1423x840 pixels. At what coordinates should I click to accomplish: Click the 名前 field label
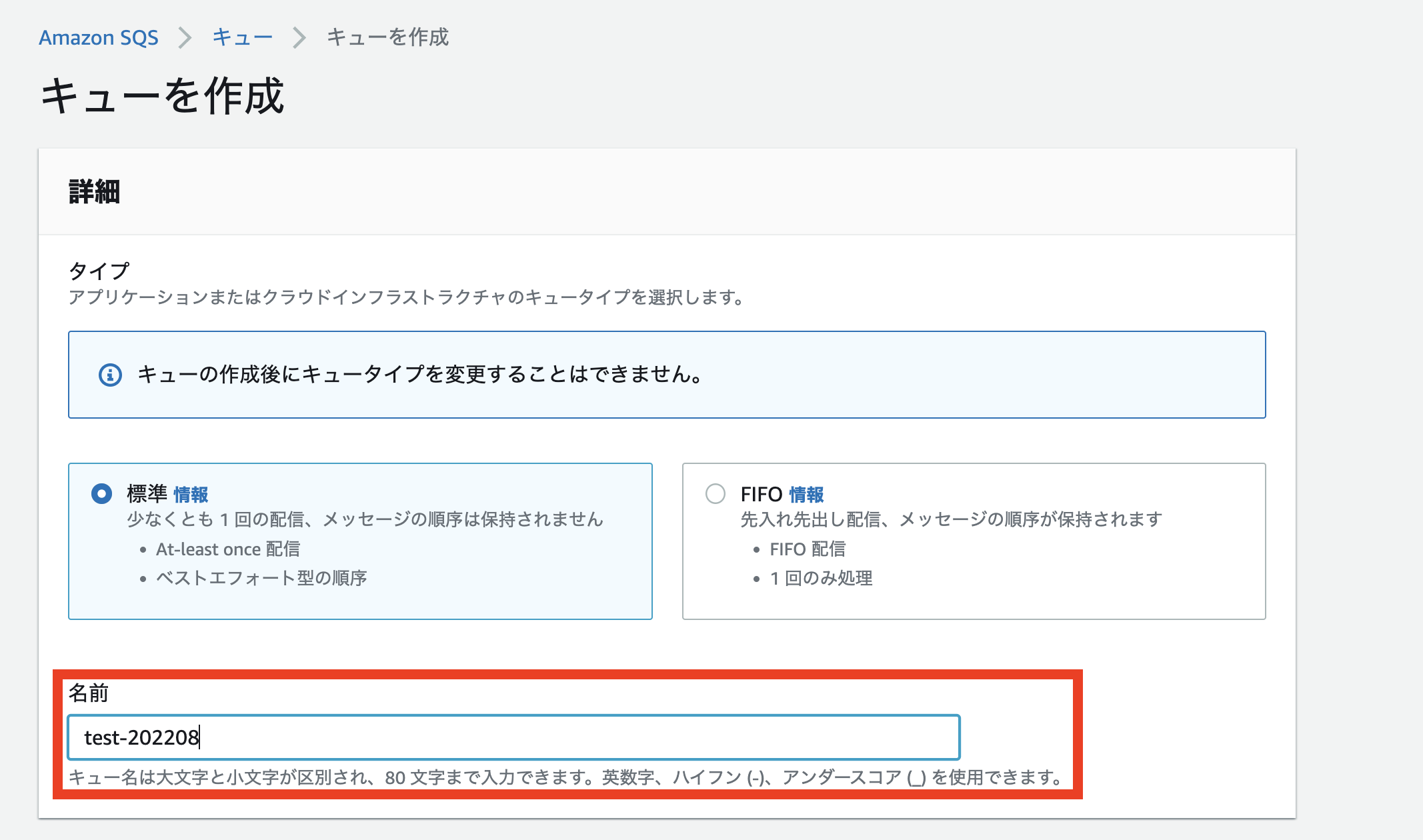click(88, 693)
